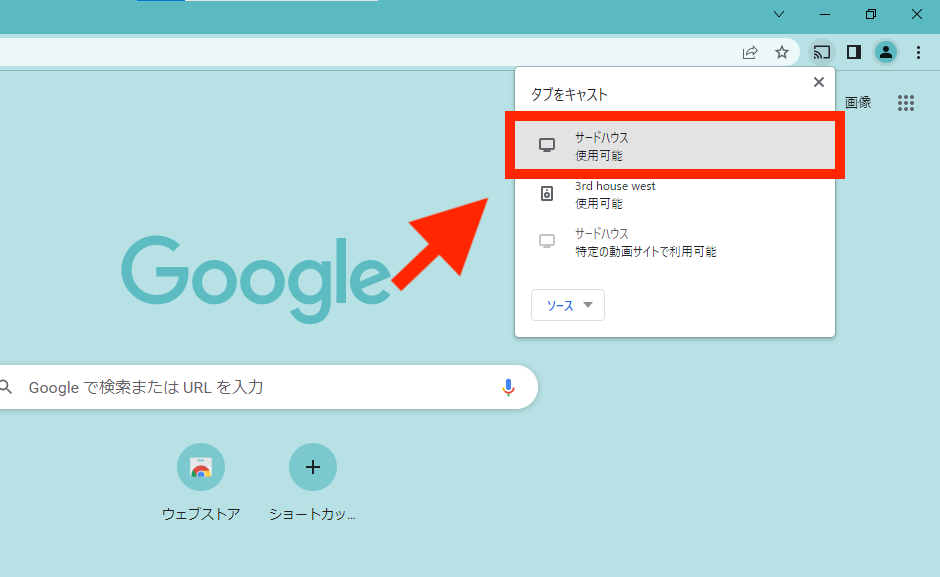
Task: Click the Google logo
Action: tap(257, 279)
